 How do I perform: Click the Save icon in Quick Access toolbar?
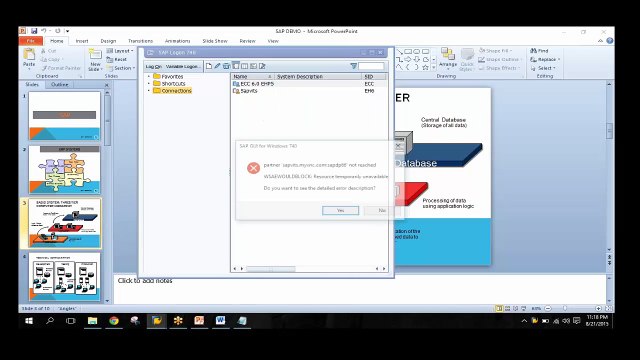[34, 31]
